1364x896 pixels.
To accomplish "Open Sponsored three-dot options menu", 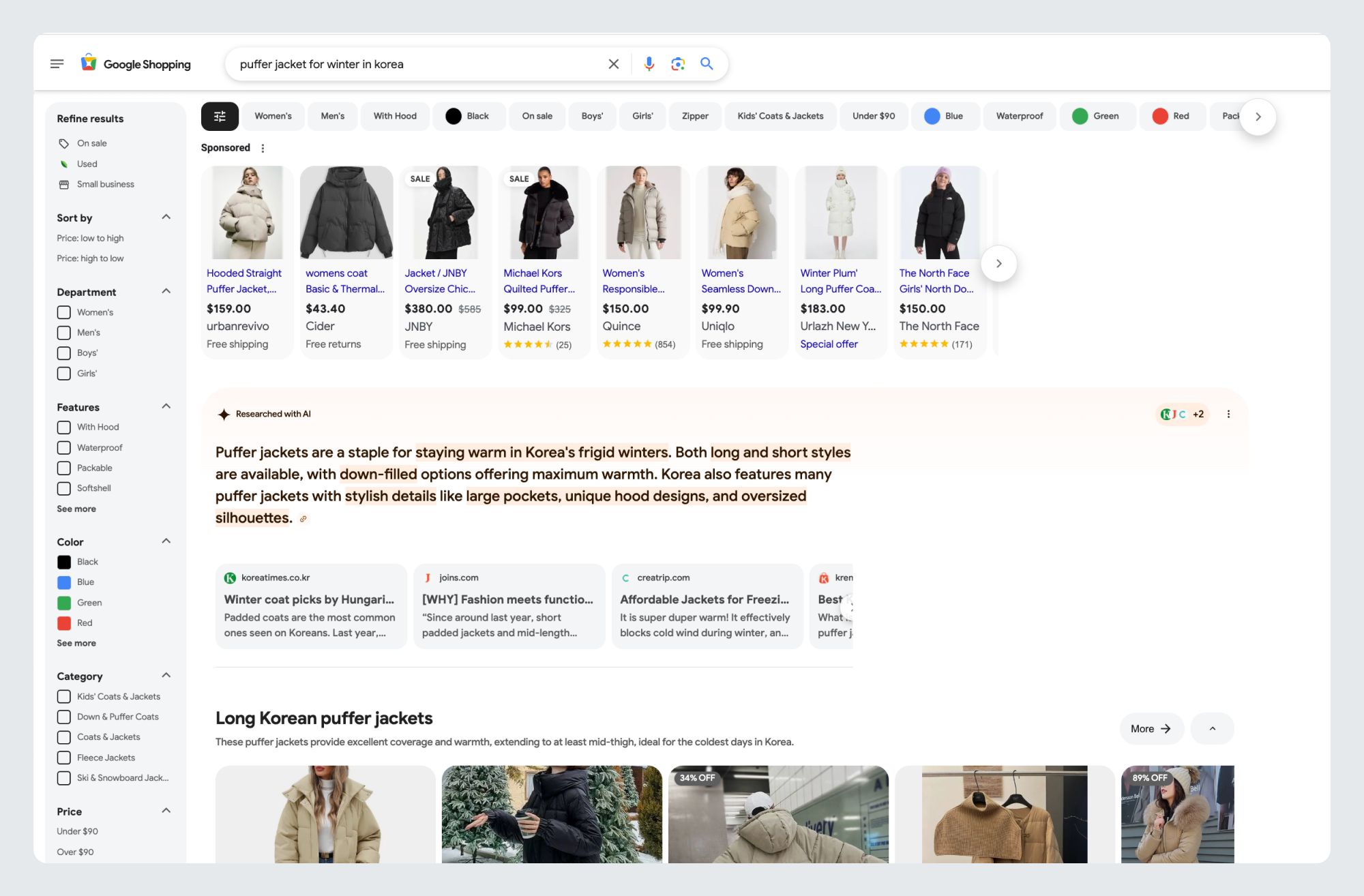I will (x=263, y=148).
